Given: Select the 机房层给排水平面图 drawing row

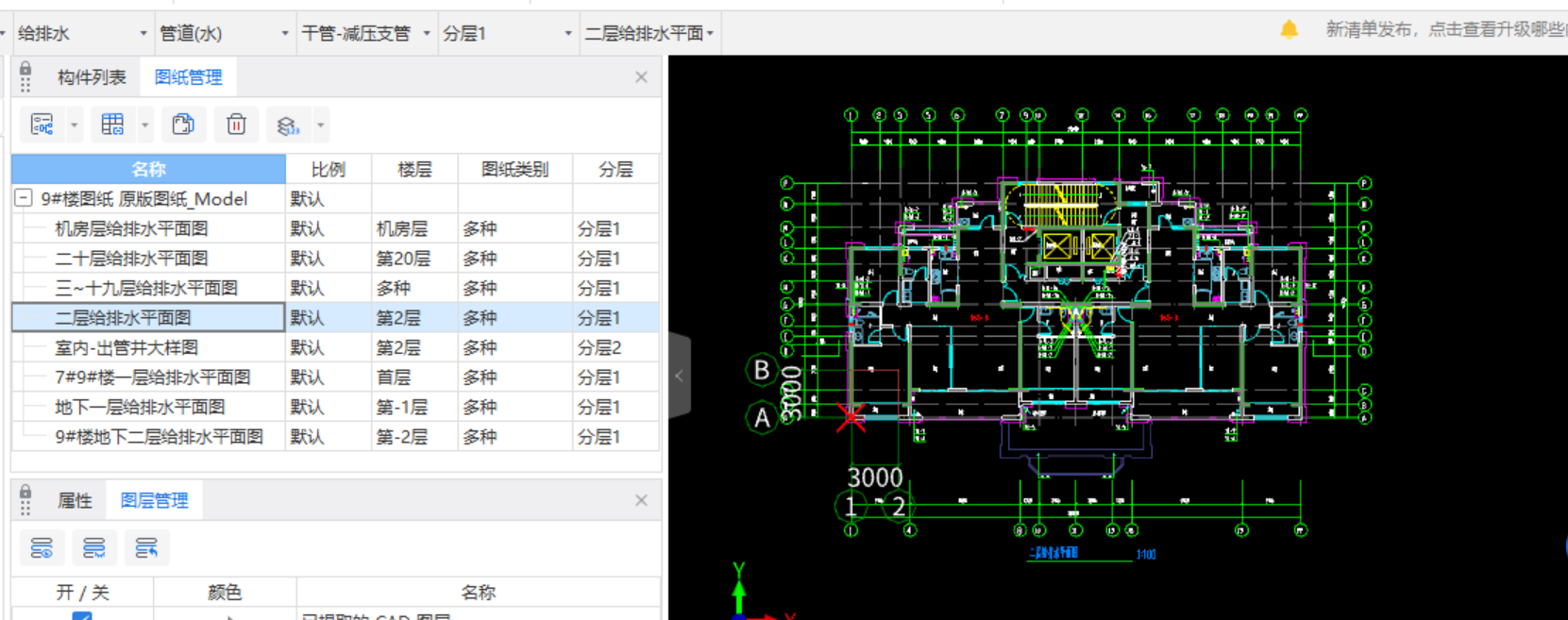Looking at the screenshot, I should (x=335, y=228).
